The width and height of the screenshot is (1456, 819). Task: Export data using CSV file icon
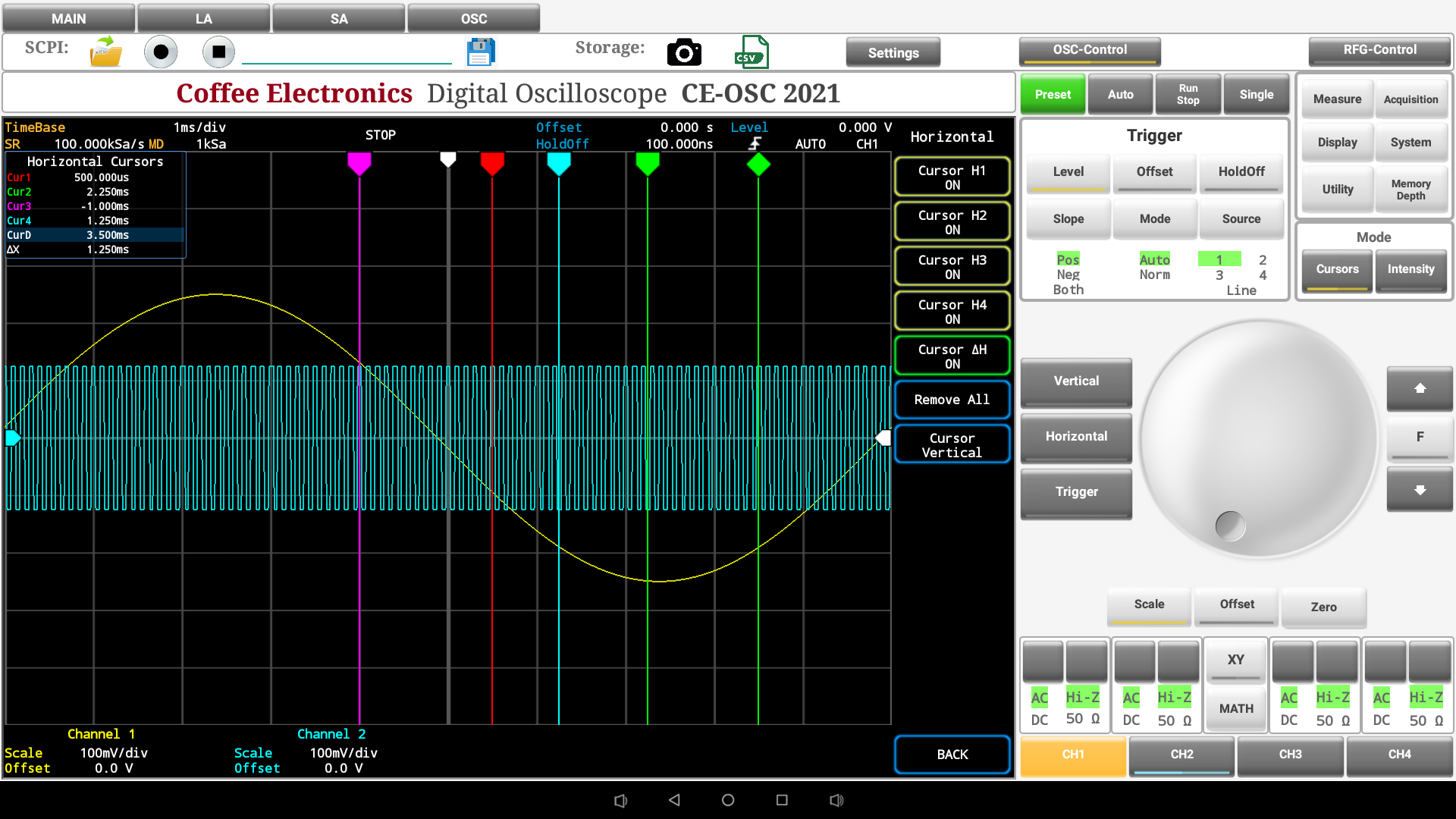(751, 52)
